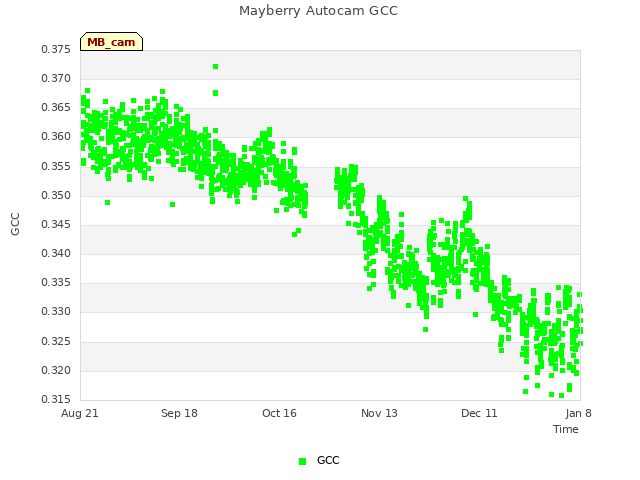
Task: Click the 0.360 y-axis value
Action: [56, 136]
